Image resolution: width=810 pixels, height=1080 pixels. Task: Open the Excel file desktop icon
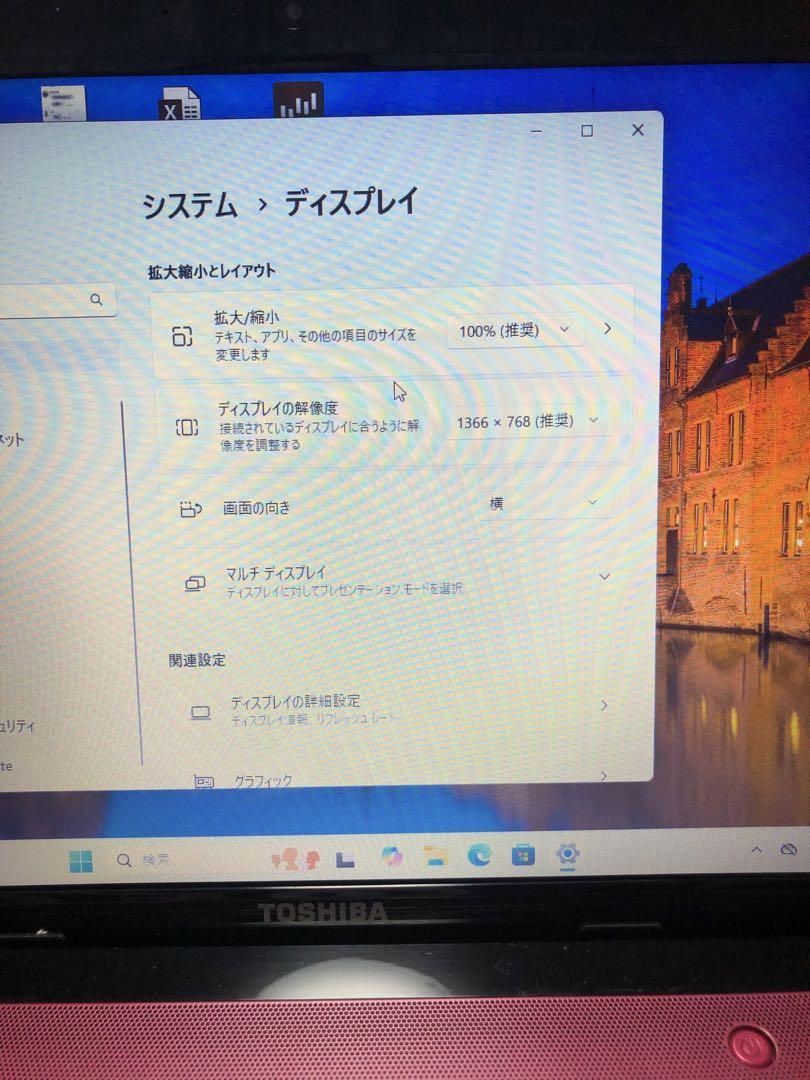(x=179, y=103)
